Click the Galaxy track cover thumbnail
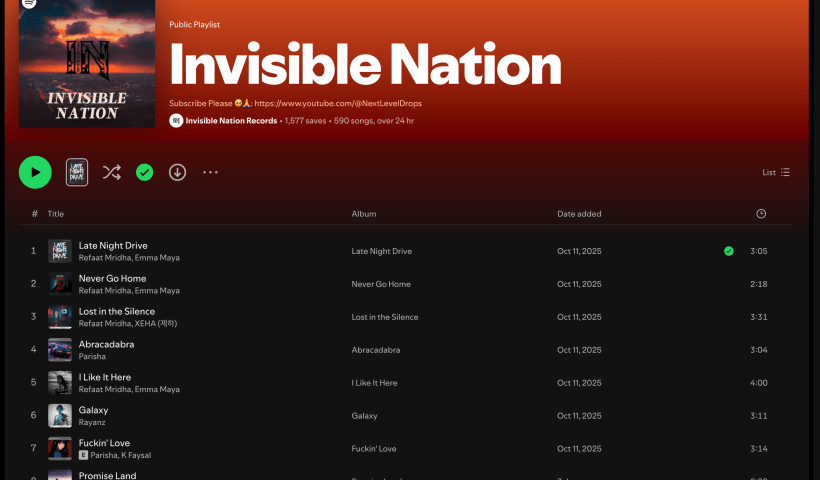Image resolution: width=820 pixels, height=480 pixels. click(60, 416)
